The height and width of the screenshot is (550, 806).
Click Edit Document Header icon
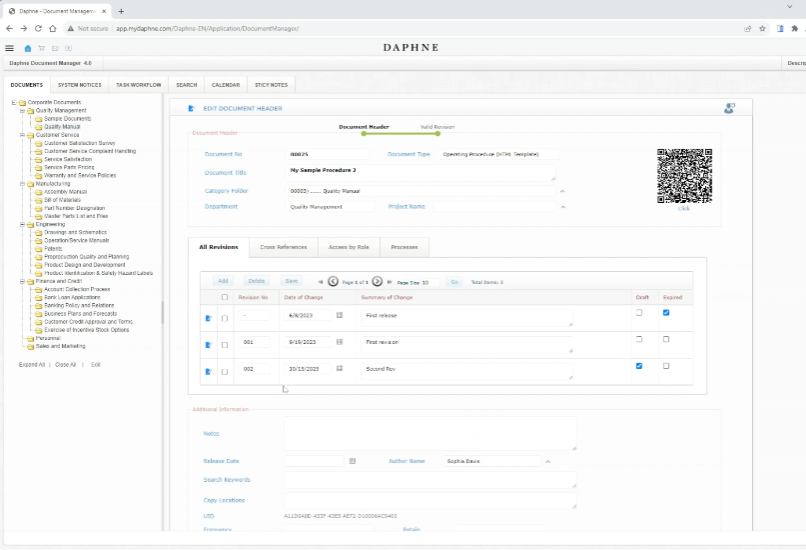(x=191, y=108)
